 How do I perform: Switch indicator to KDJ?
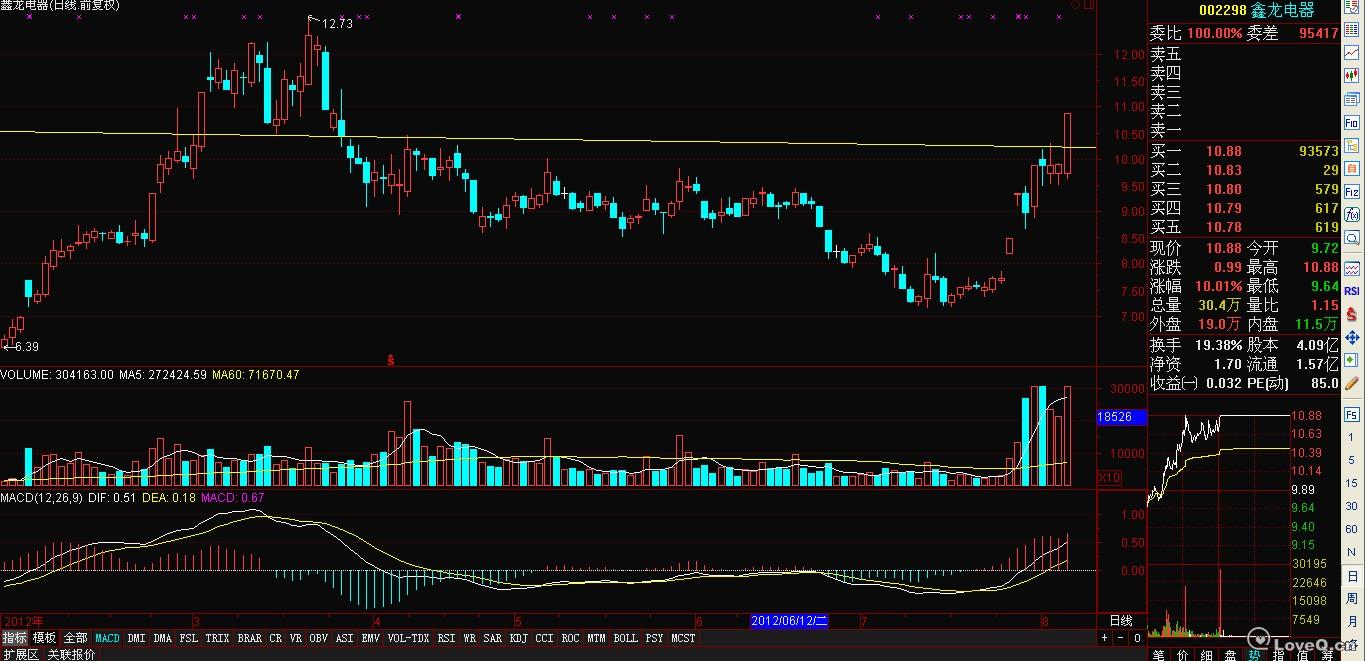[x=518, y=638]
